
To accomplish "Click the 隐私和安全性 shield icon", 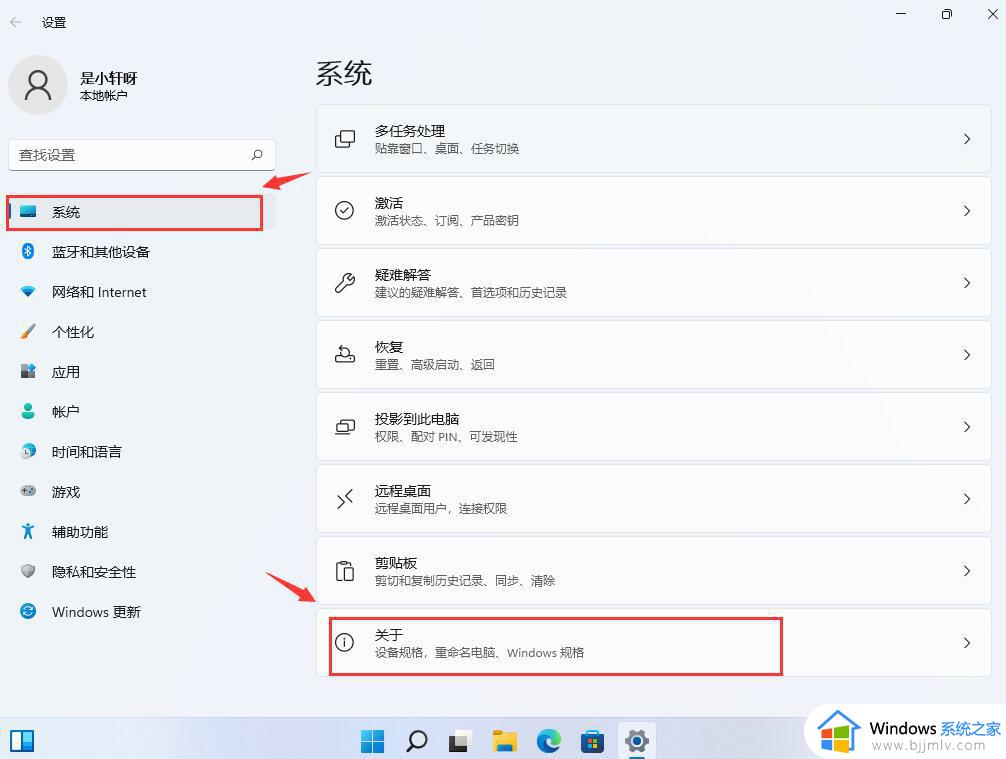I will [x=28, y=570].
